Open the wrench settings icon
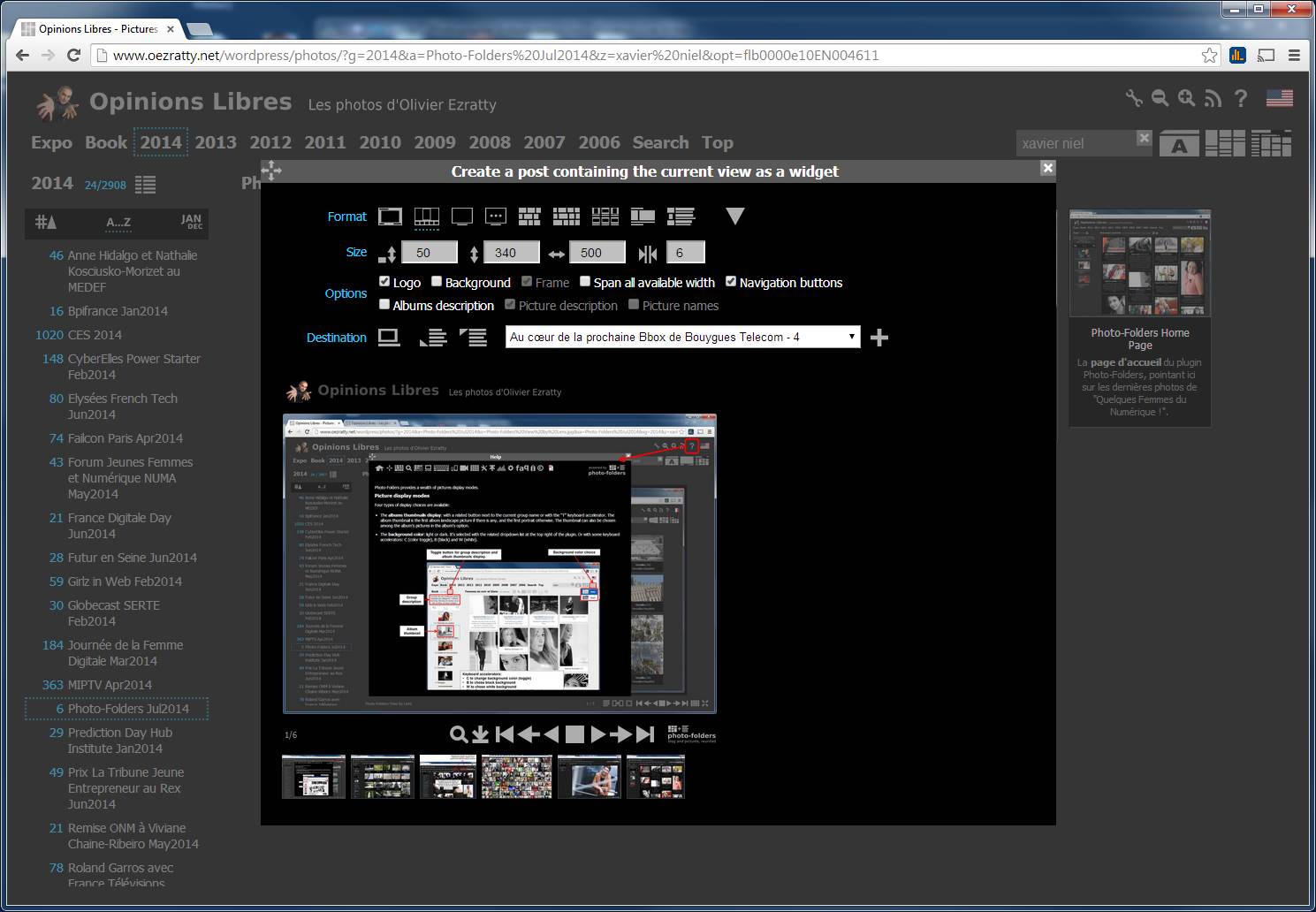 (x=1133, y=99)
